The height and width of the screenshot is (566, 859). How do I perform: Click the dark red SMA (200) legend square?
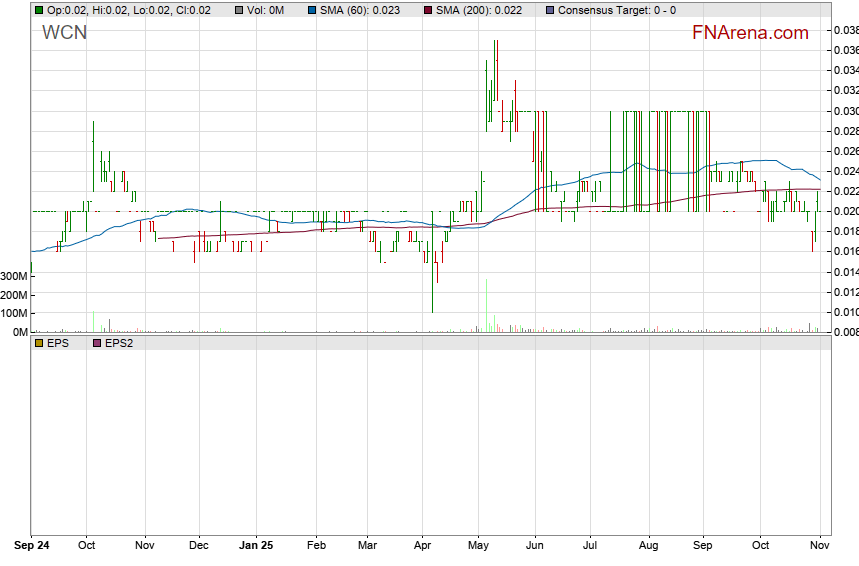428,10
